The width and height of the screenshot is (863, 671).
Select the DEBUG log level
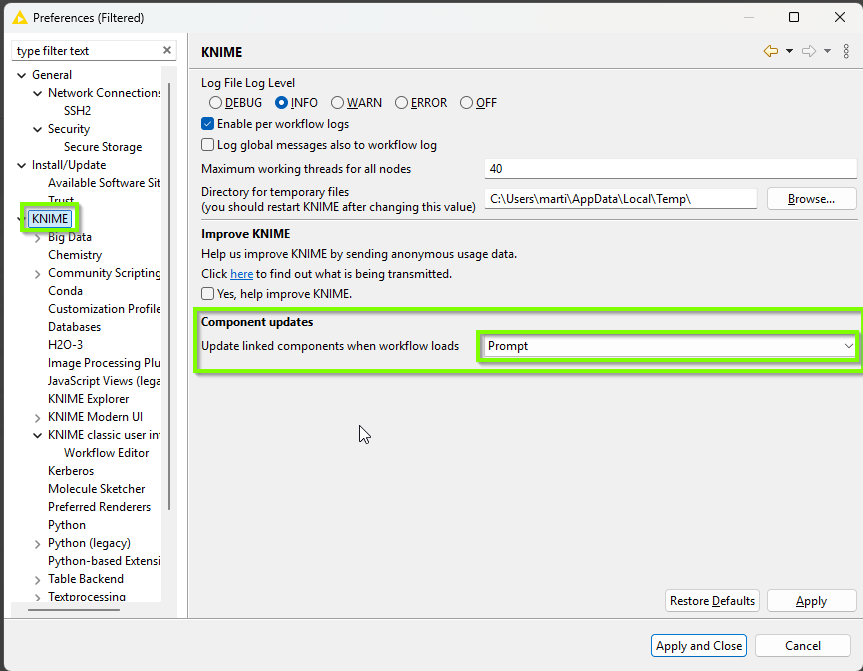pyautogui.click(x=215, y=103)
